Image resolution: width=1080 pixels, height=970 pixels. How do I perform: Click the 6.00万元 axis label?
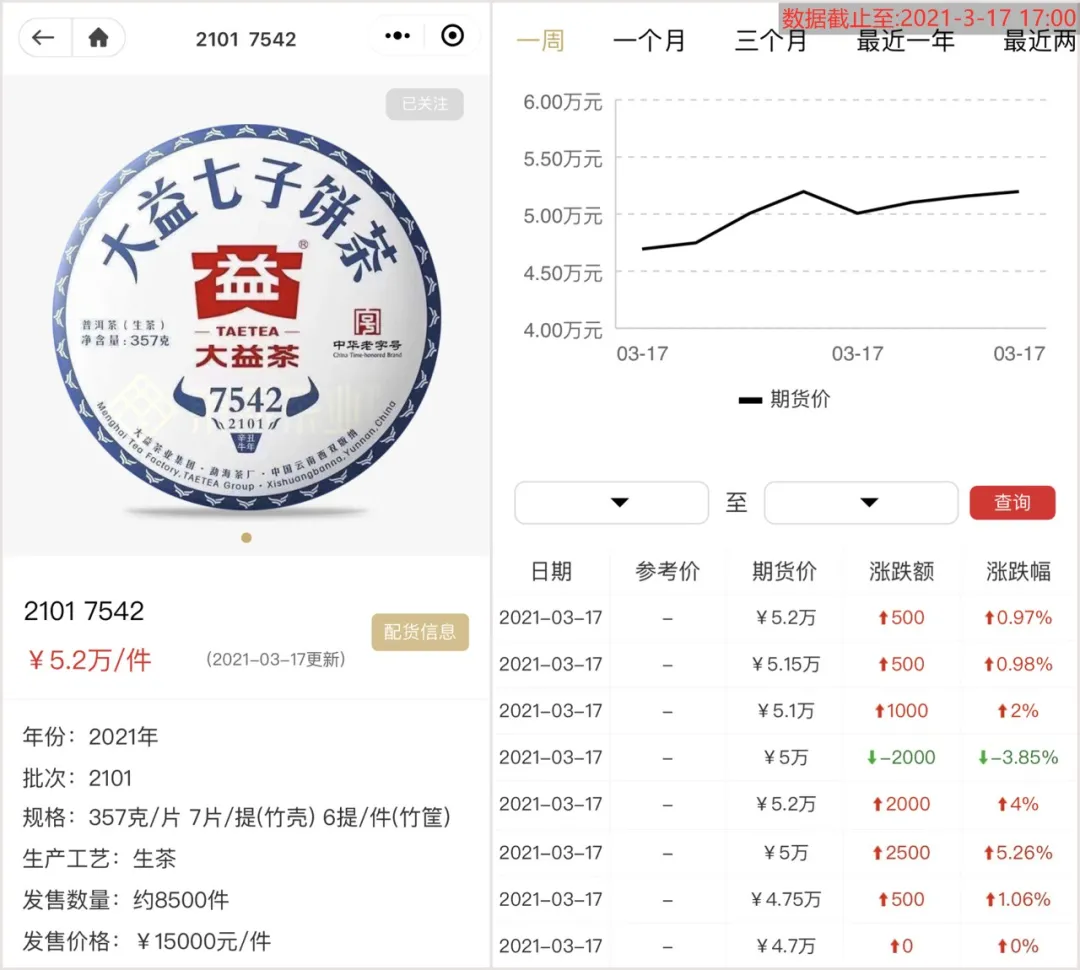[563, 102]
